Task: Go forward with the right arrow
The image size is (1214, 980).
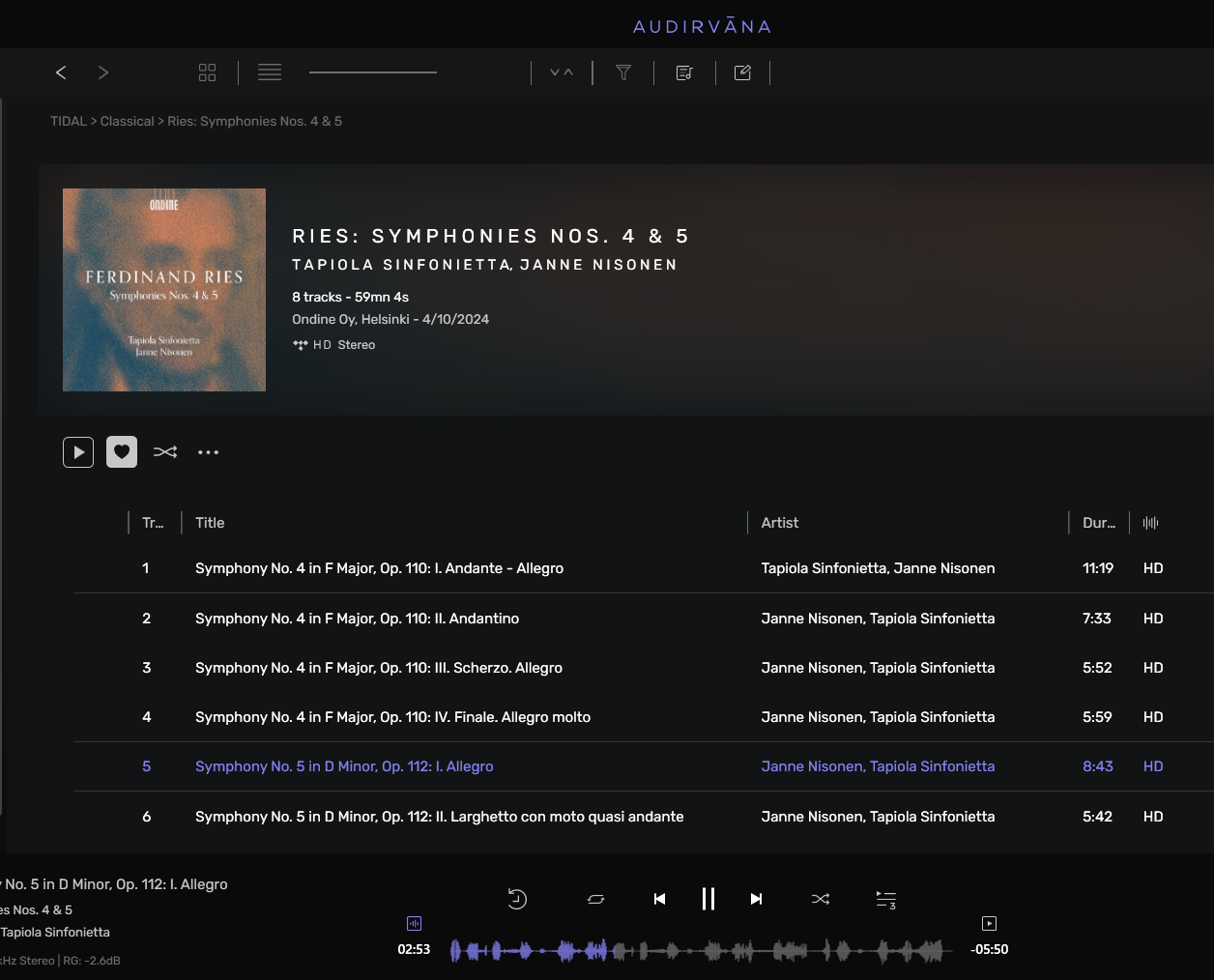Action: 103,72
